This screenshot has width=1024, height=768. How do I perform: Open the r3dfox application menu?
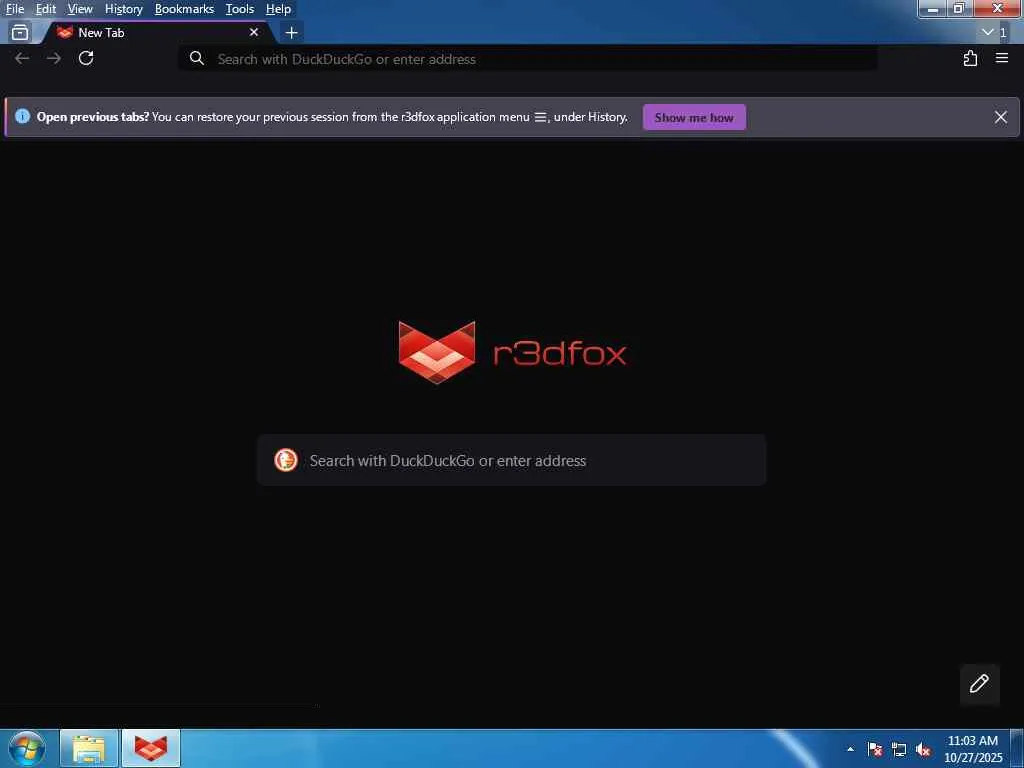(x=1002, y=59)
